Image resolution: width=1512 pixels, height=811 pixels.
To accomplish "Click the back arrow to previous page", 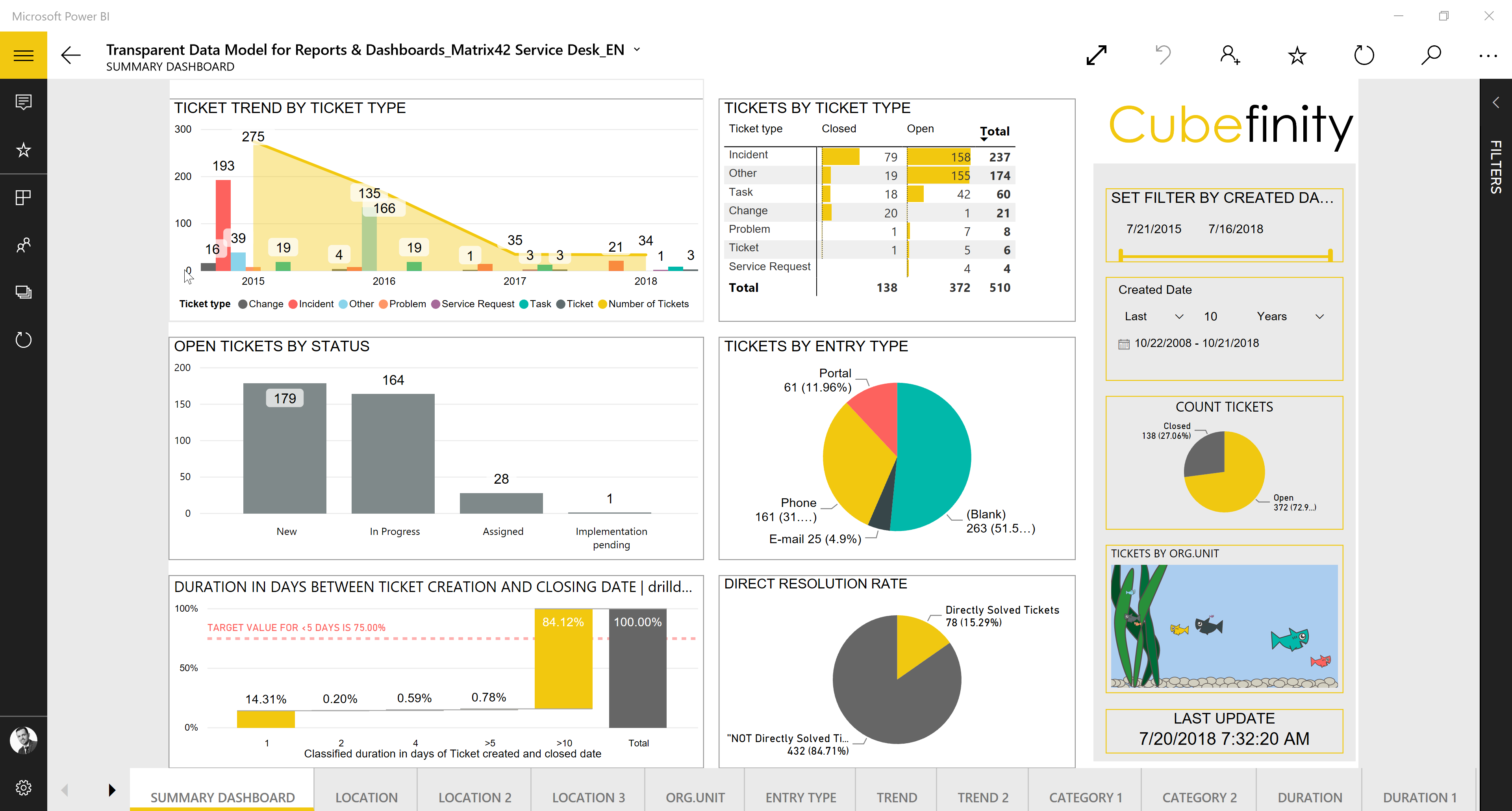I will point(70,55).
